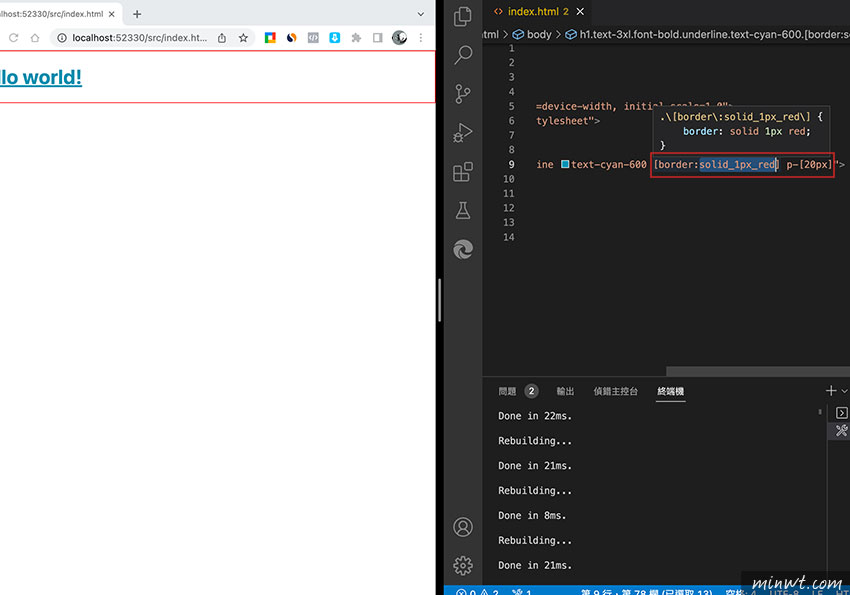Image resolution: width=850 pixels, height=595 pixels.
Task: Open a new Chrome tab
Action: 137,14
